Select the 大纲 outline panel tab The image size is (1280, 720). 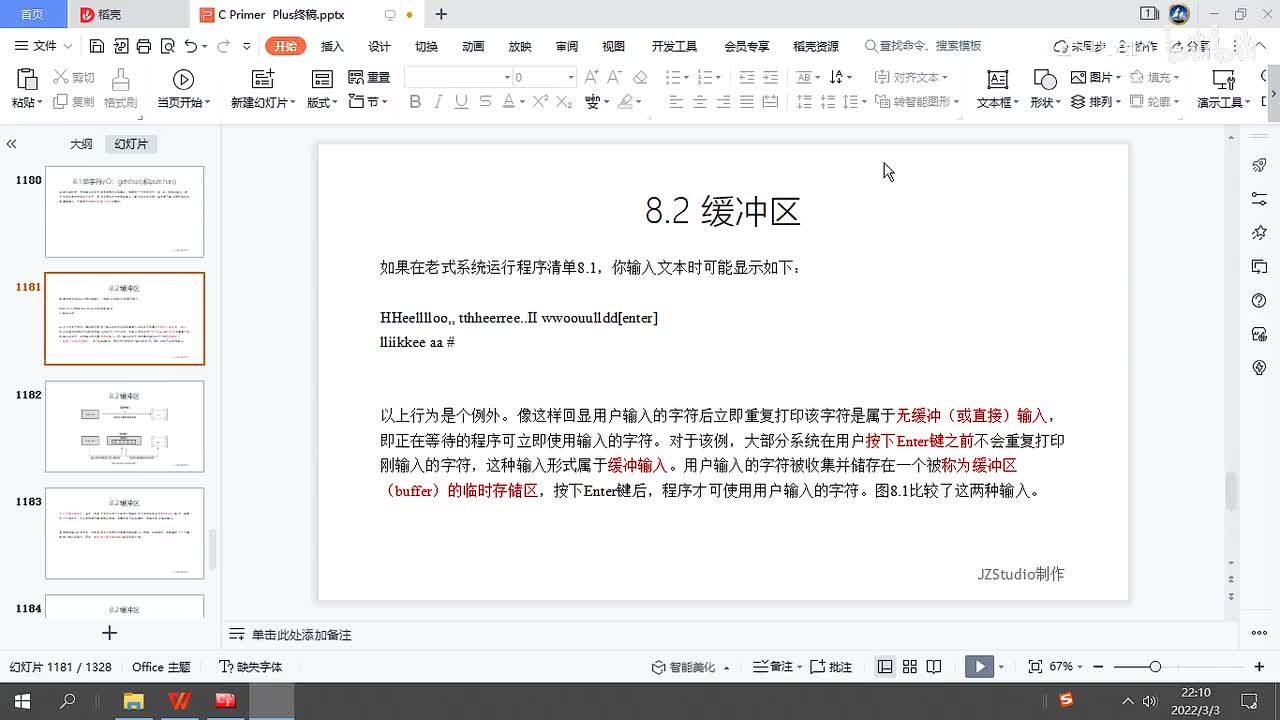click(81, 144)
